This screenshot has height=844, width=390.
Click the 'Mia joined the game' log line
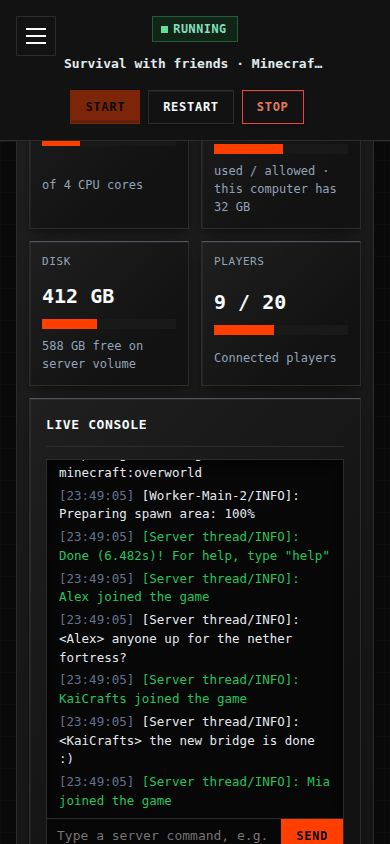click(194, 791)
